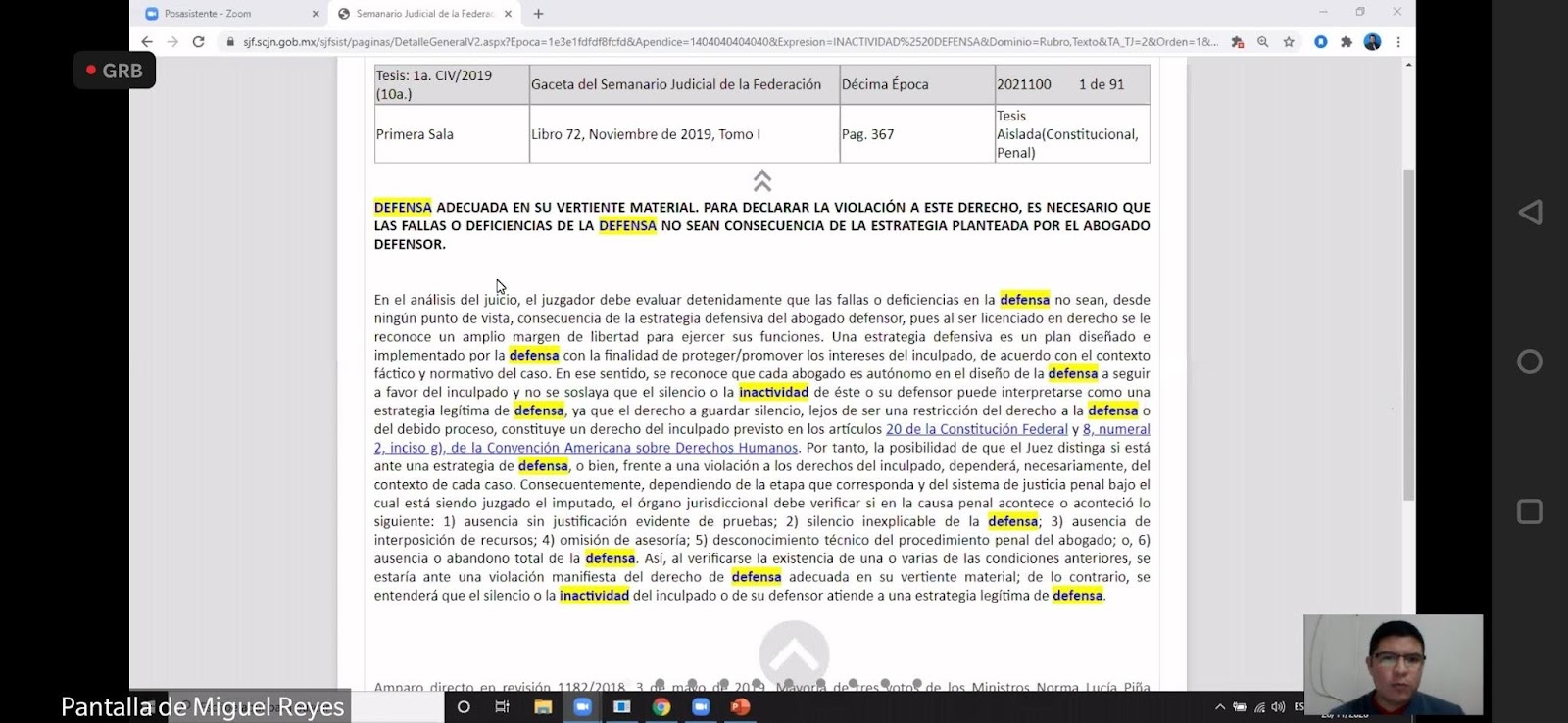Open Cortana search circle on the taskbar
Screen dimensions: 1568x723
[x=464, y=706]
